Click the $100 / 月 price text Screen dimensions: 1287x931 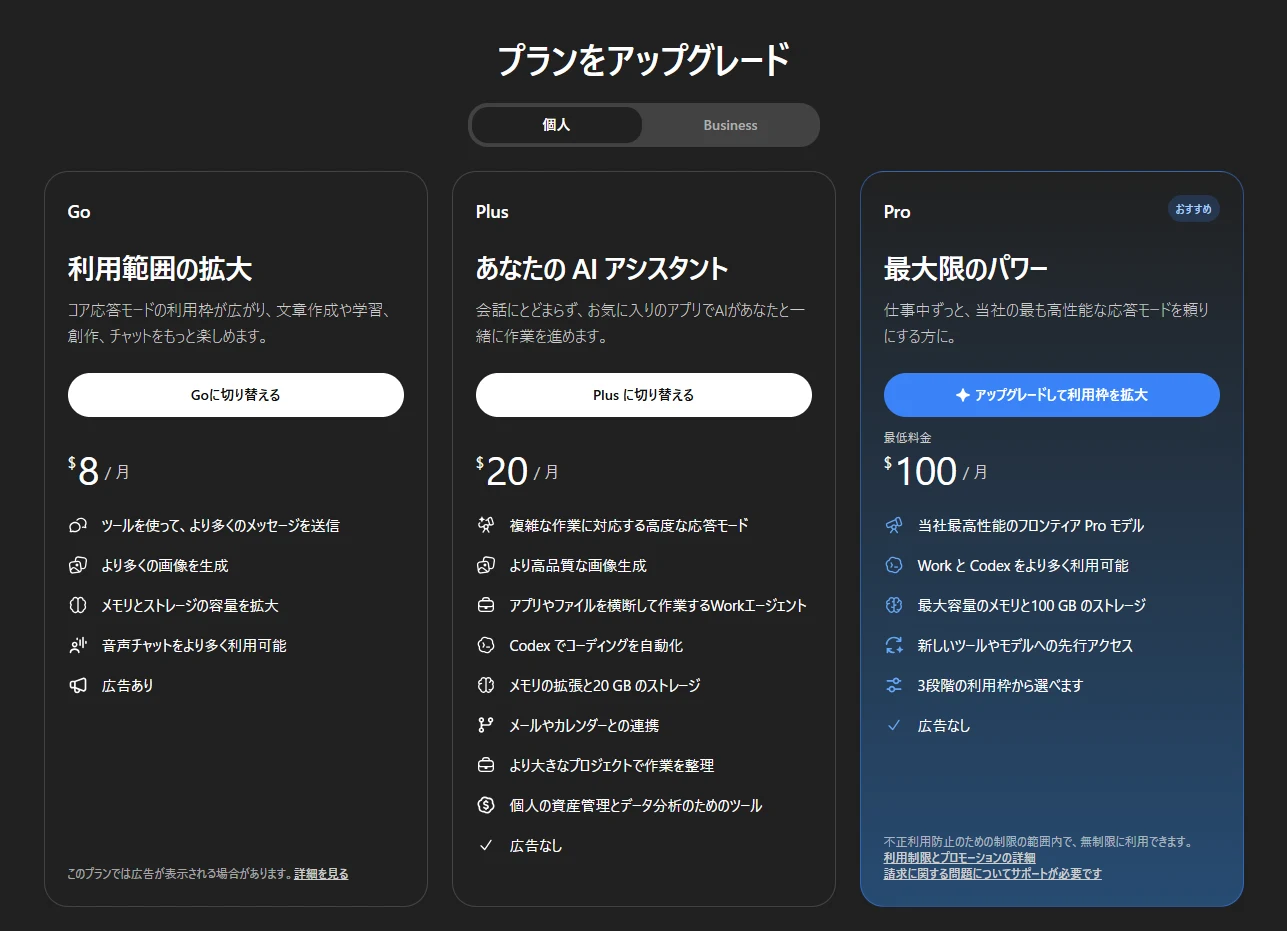[936, 471]
